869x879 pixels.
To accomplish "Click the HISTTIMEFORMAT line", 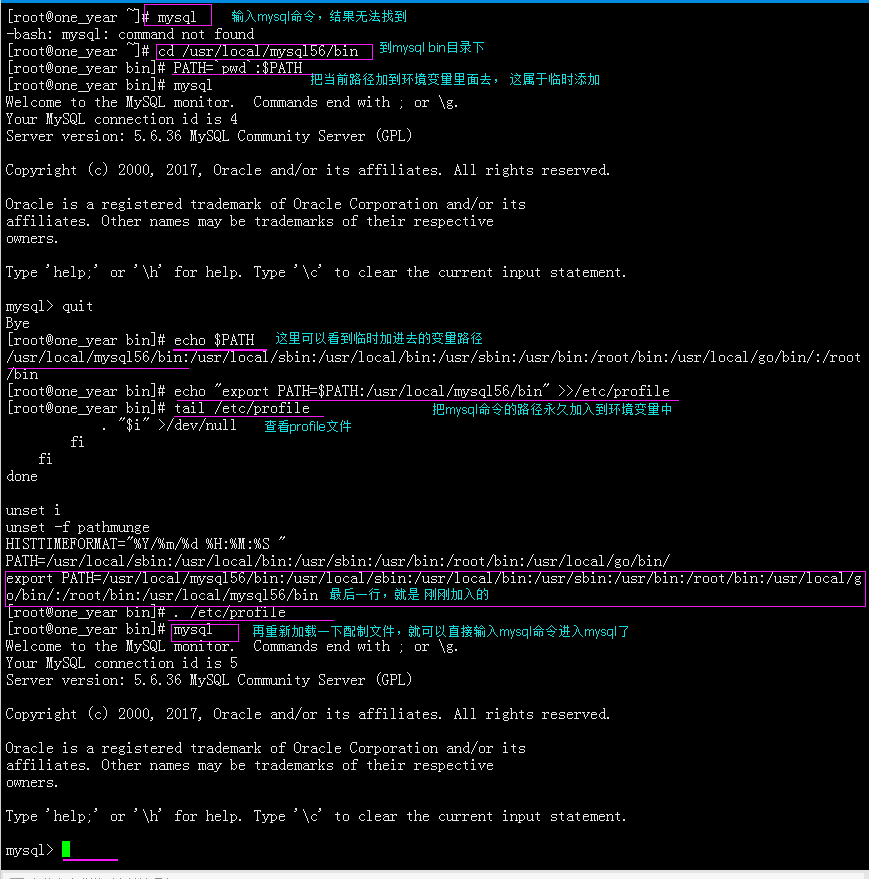I will 146,544.
